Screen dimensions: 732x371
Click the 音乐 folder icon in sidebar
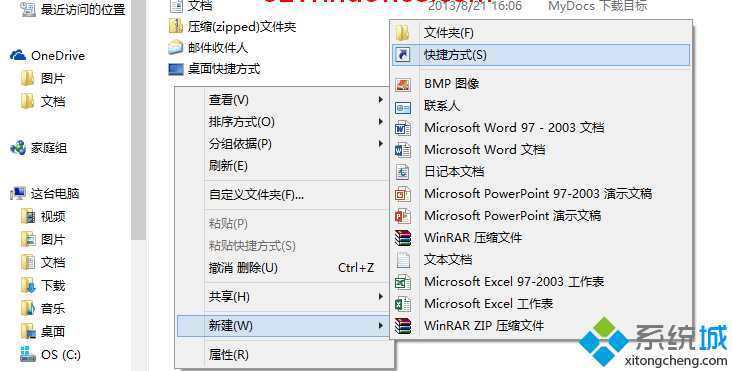coord(28,308)
